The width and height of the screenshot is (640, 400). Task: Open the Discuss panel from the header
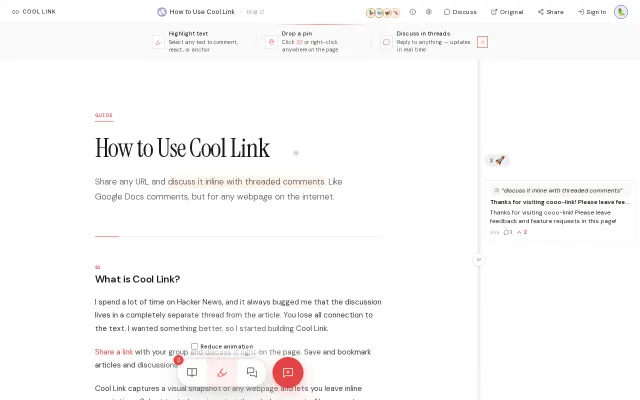click(x=460, y=12)
